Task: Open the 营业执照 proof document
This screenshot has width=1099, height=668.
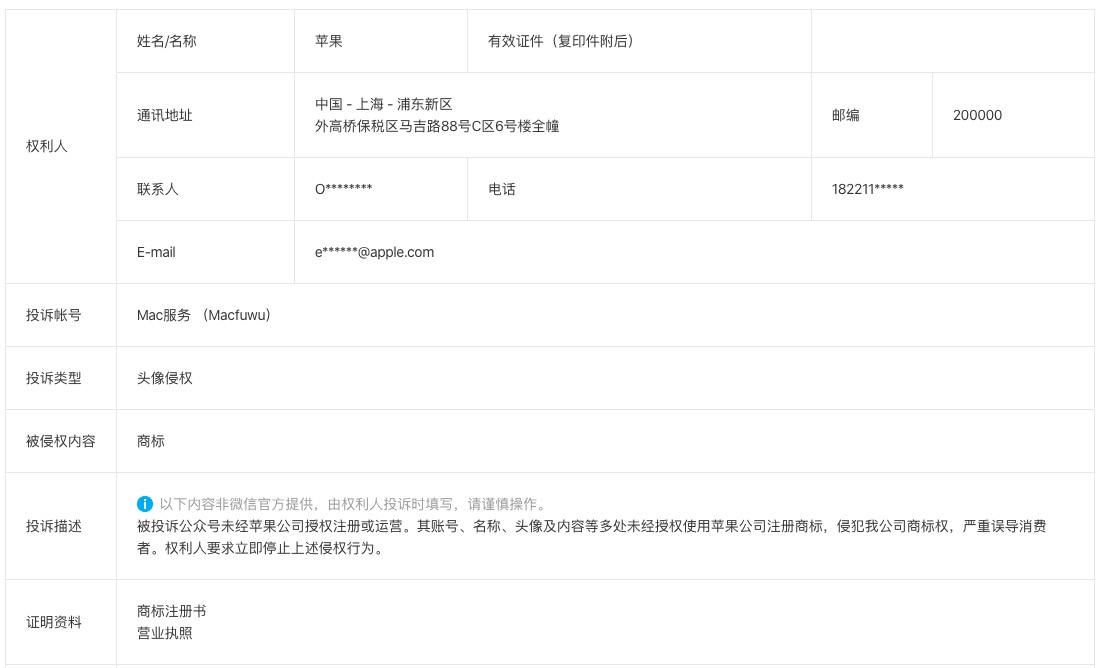Action: point(165,633)
